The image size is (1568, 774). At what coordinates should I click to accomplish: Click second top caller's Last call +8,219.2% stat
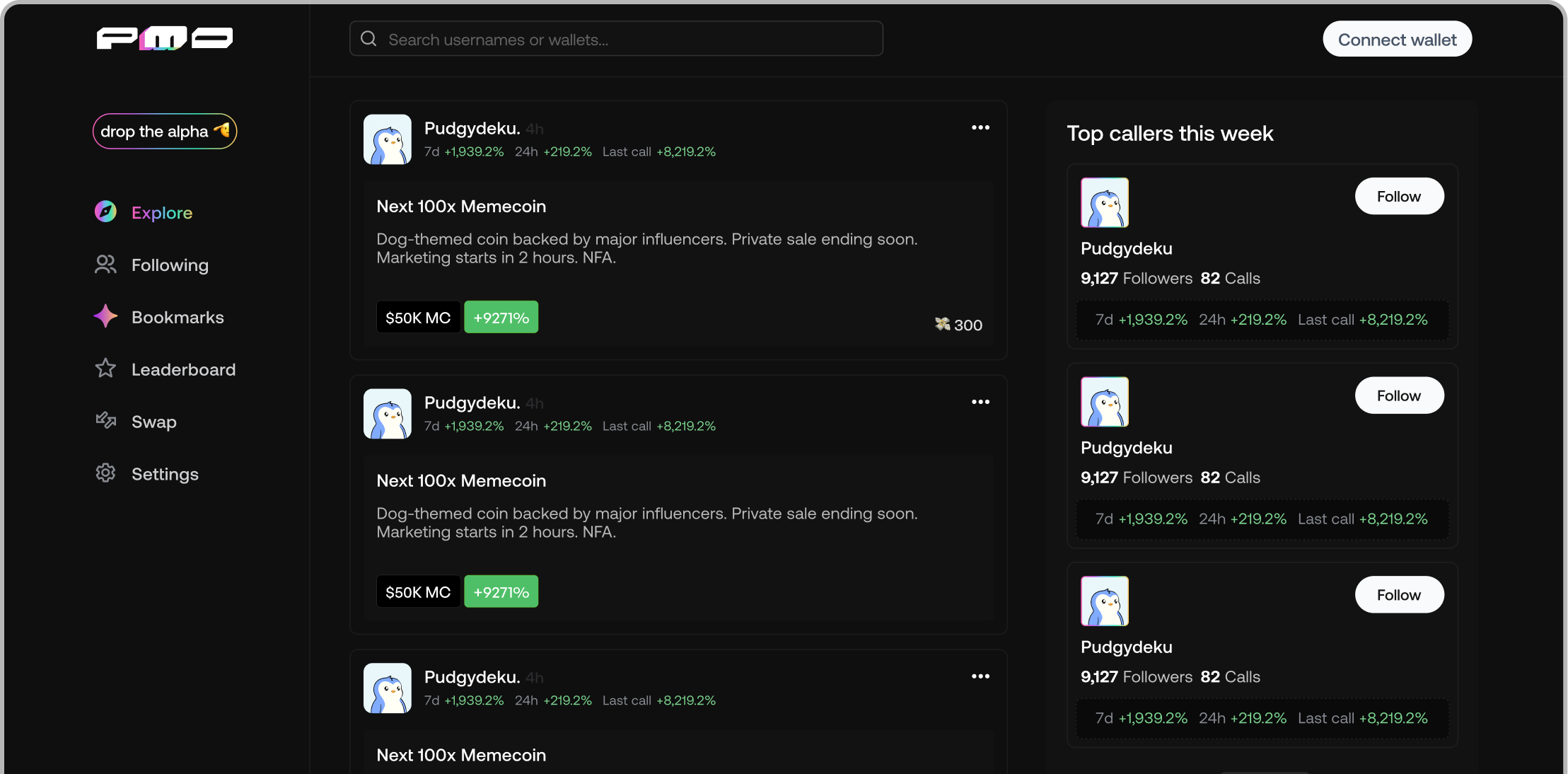pyautogui.click(x=1363, y=519)
